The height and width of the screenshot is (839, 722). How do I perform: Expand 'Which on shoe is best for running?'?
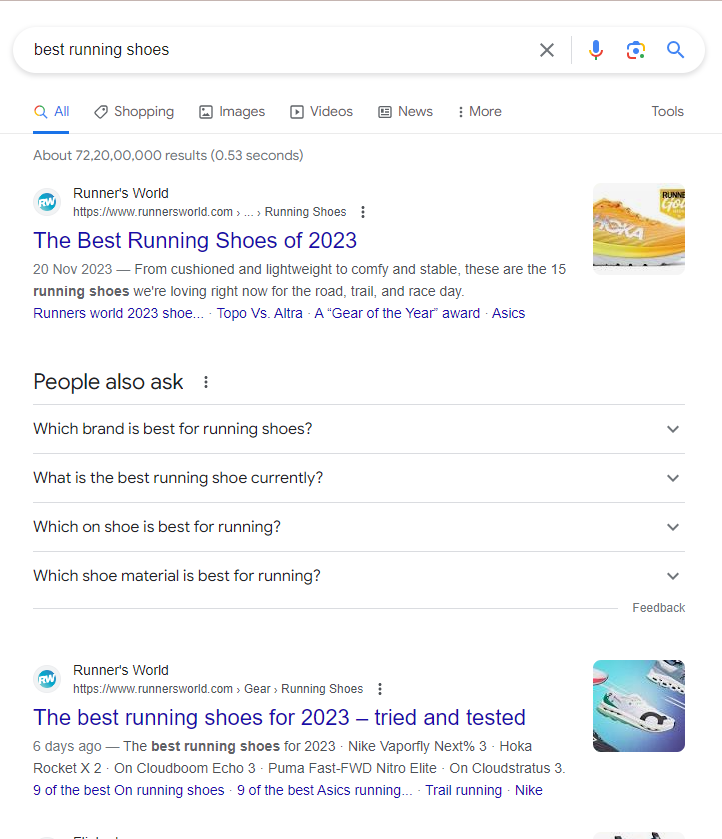point(672,527)
